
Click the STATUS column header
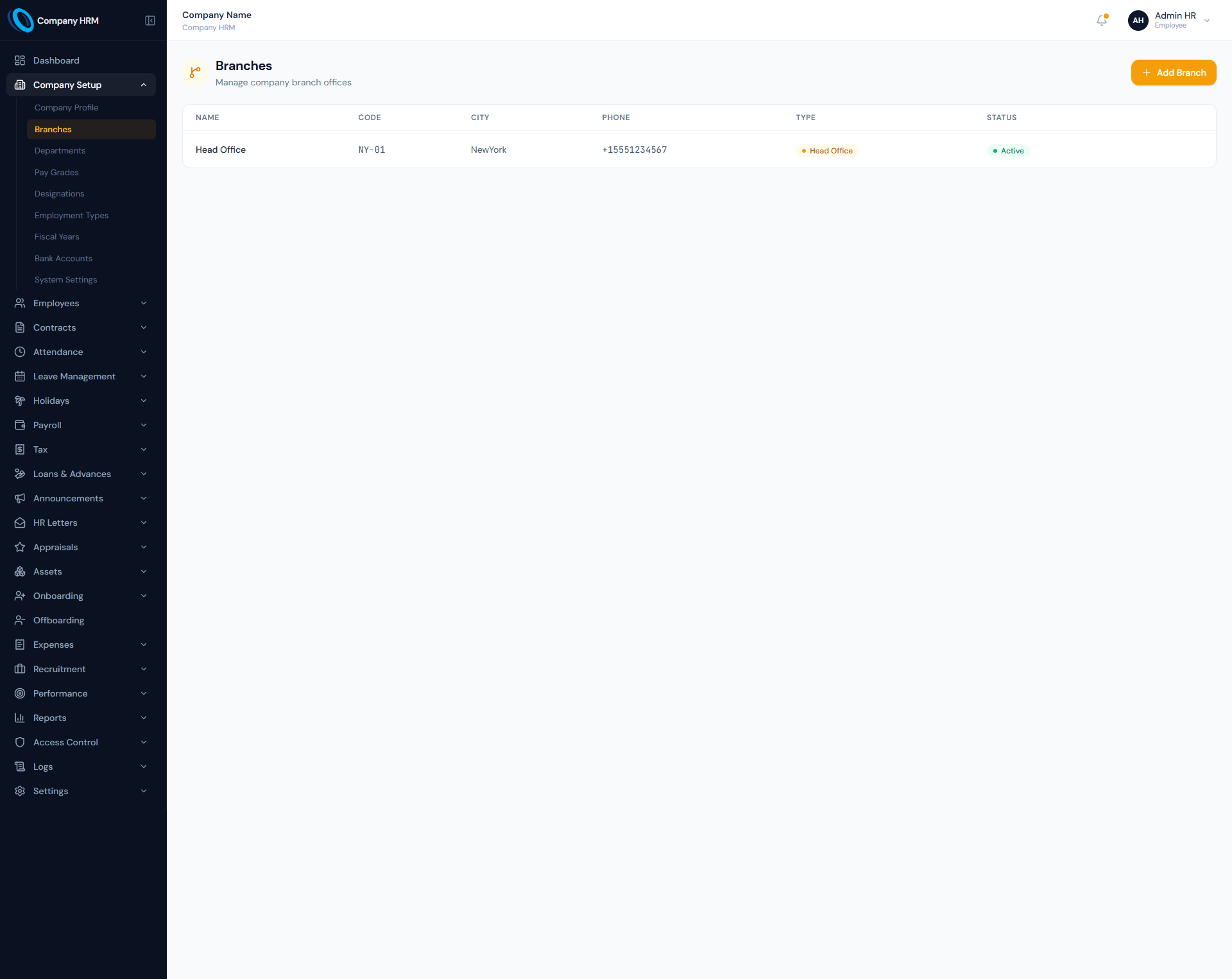pos(1002,117)
